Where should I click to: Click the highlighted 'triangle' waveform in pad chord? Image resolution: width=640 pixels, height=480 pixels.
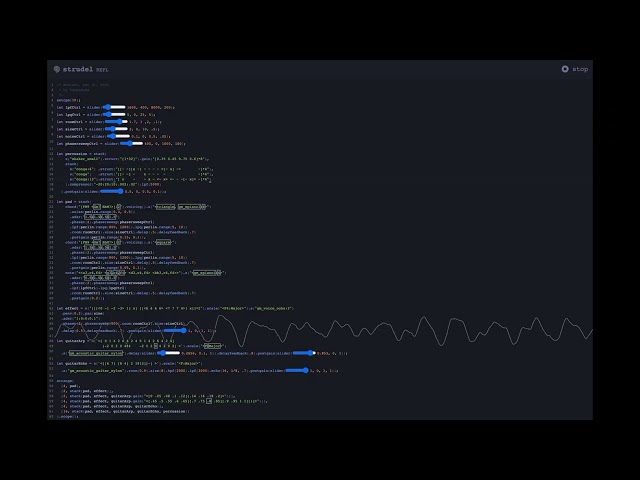click(165, 207)
